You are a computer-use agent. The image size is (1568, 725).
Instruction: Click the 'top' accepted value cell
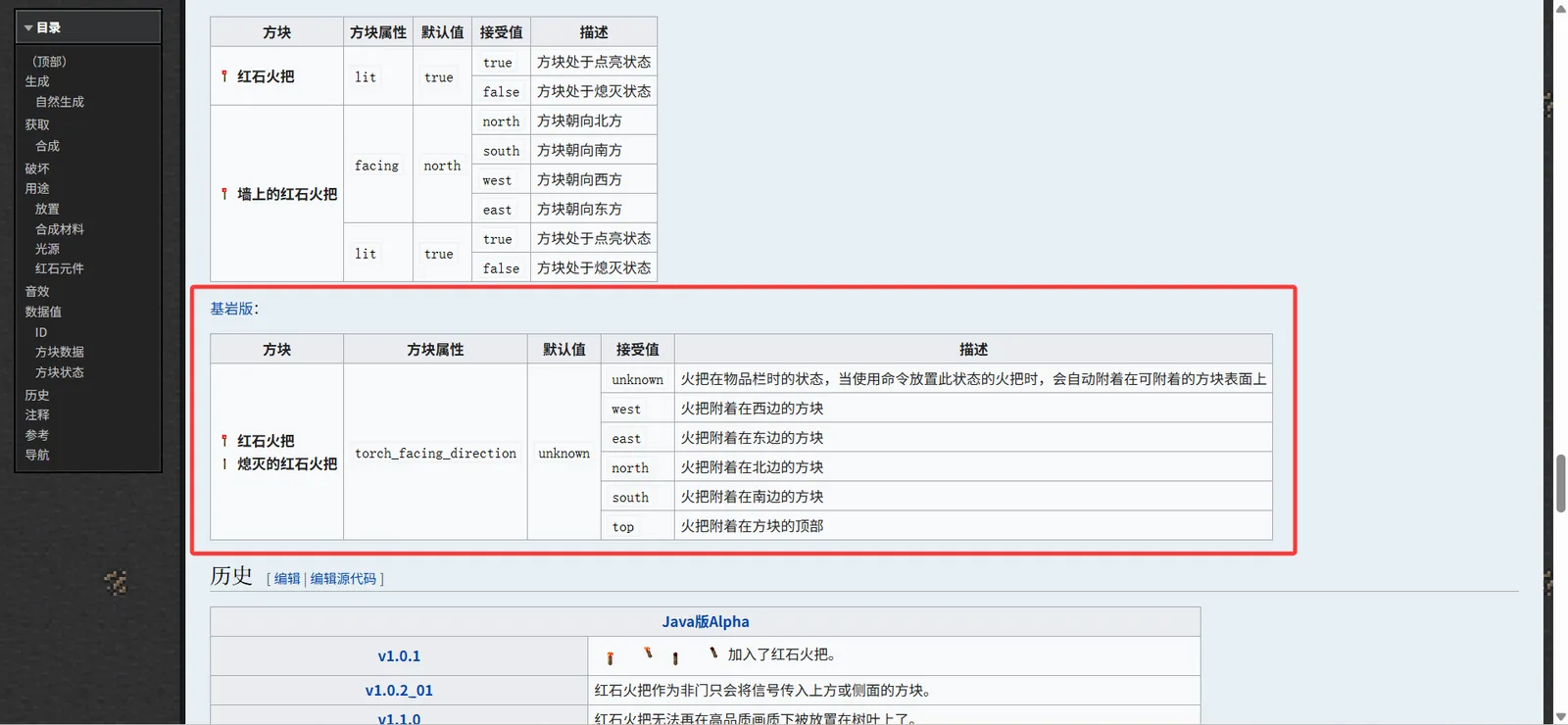(637, 526)
